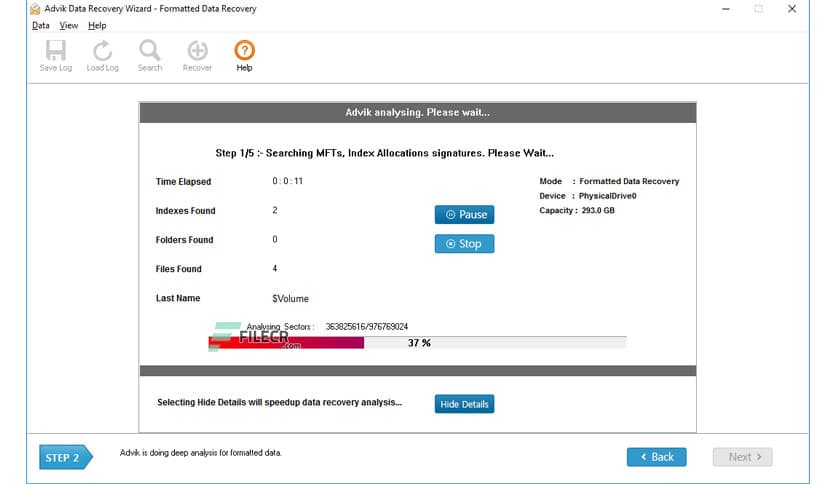Screen dimensions: 836x484
Task: Click the Recover toolbar icon
Action: tap(197, 55)
